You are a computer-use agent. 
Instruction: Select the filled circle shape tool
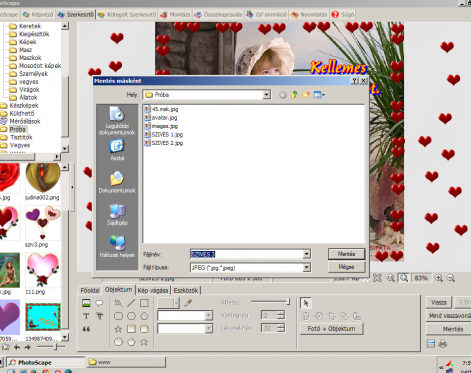(x=118, y=342)
